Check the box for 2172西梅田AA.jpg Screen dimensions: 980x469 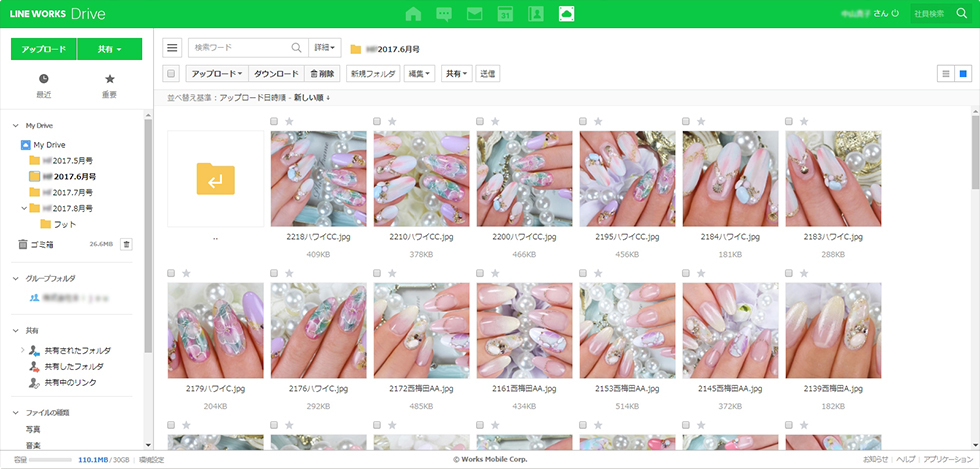click(377, 273)
